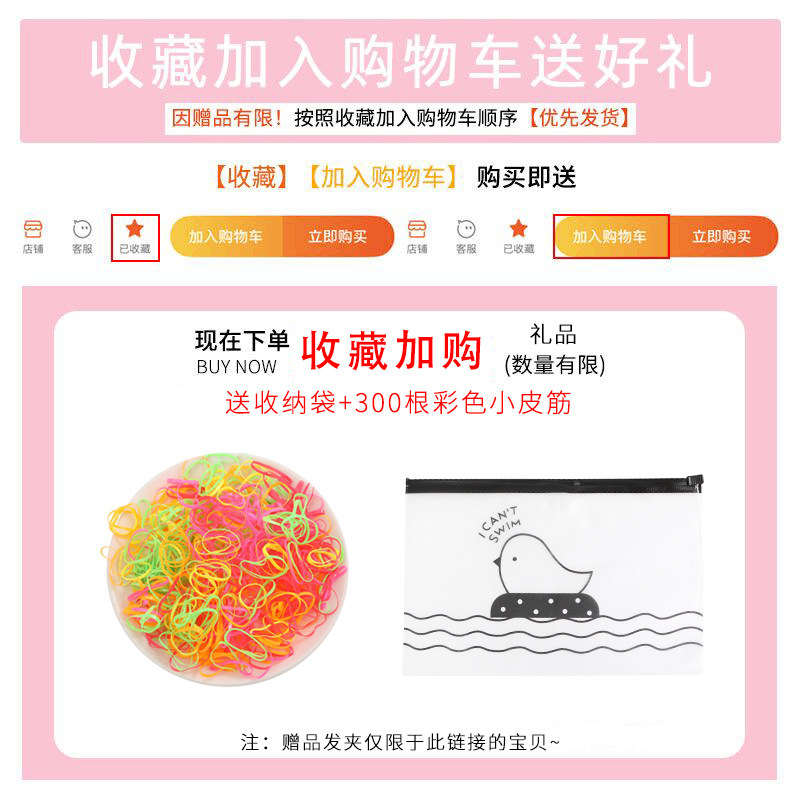This screenshot has width=800, height=800.
Task: Click 立即购买 in the first button bar
Action: [338, 236]
